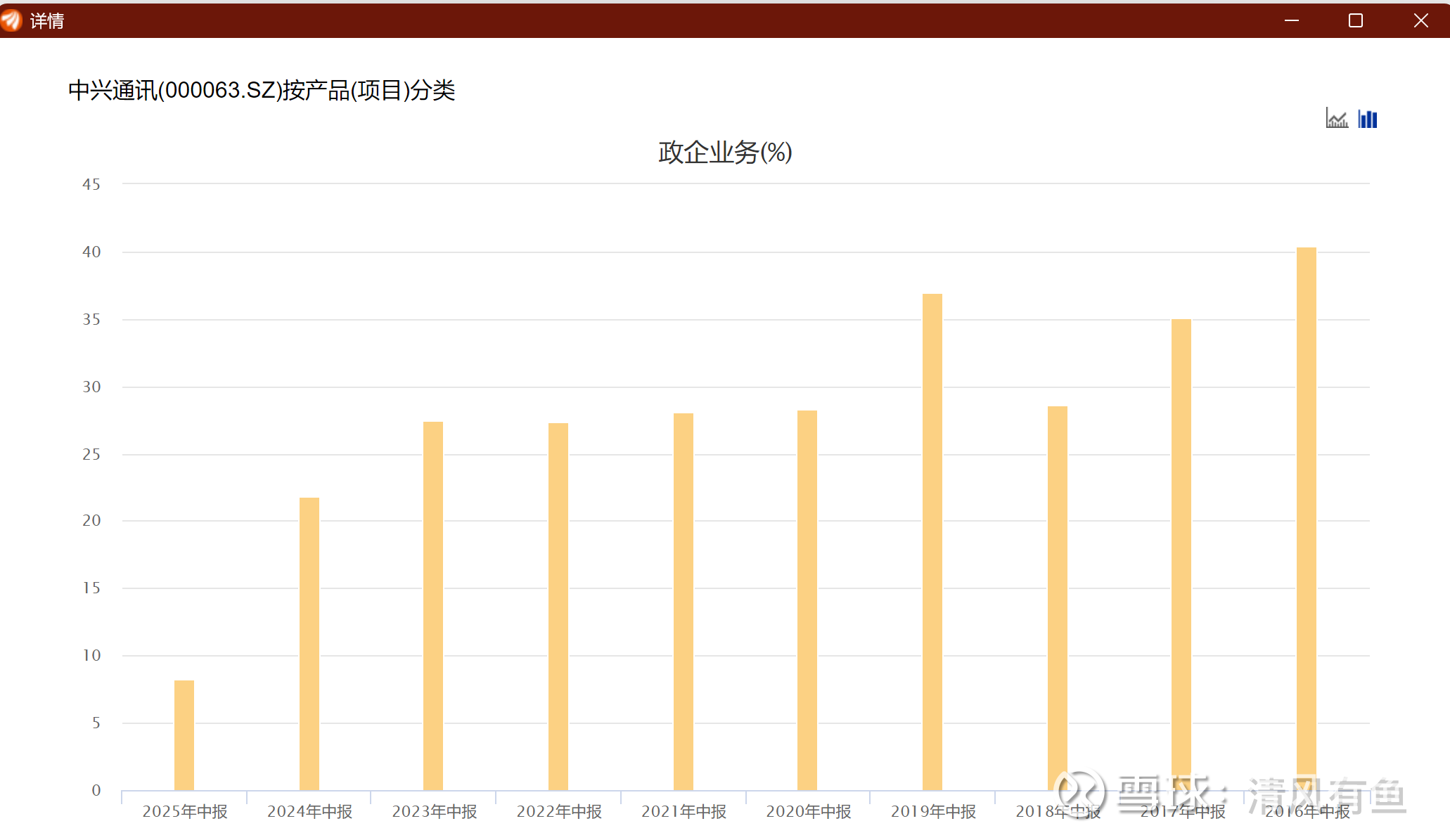Click the 2021年中报 axis label

coord(684,812)
